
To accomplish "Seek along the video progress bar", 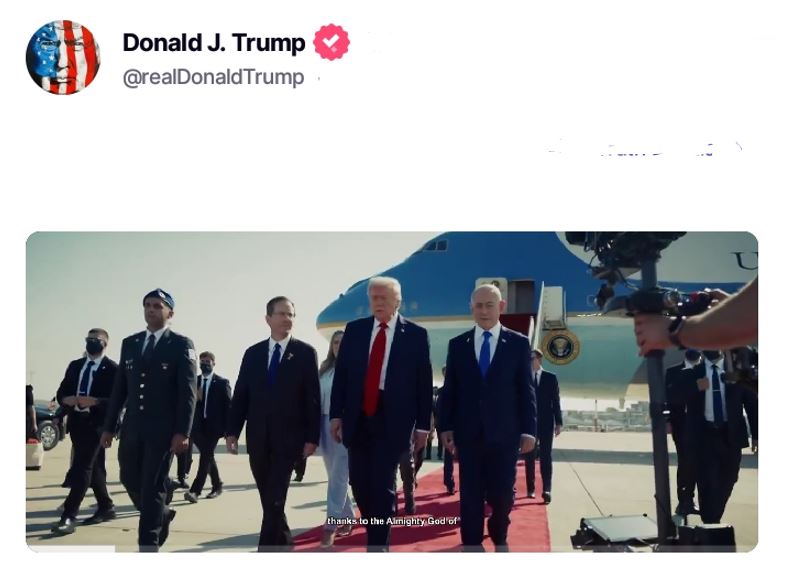I will click(x=392, y=549).
